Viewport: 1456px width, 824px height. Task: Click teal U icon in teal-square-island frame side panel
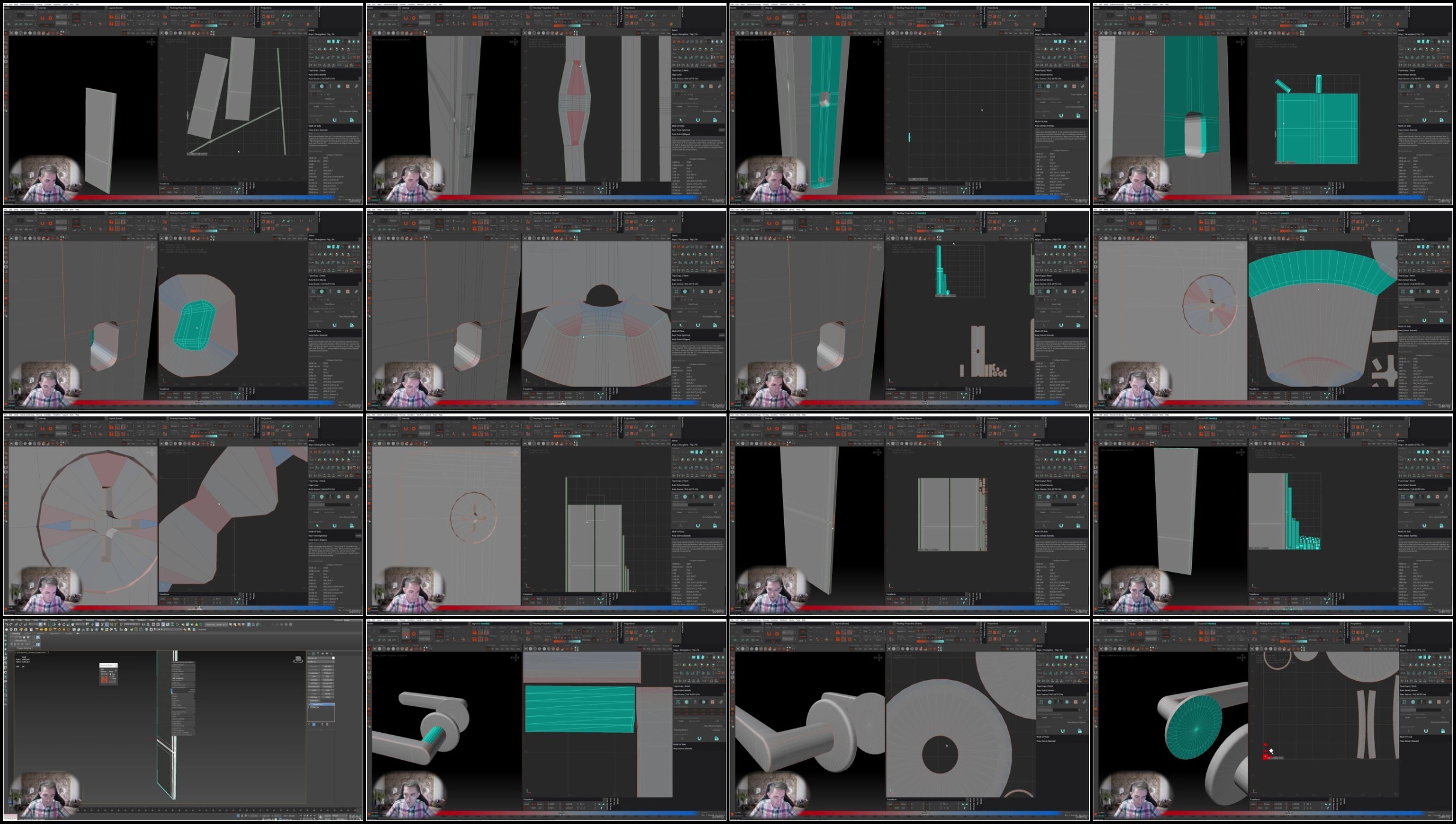1424,119
